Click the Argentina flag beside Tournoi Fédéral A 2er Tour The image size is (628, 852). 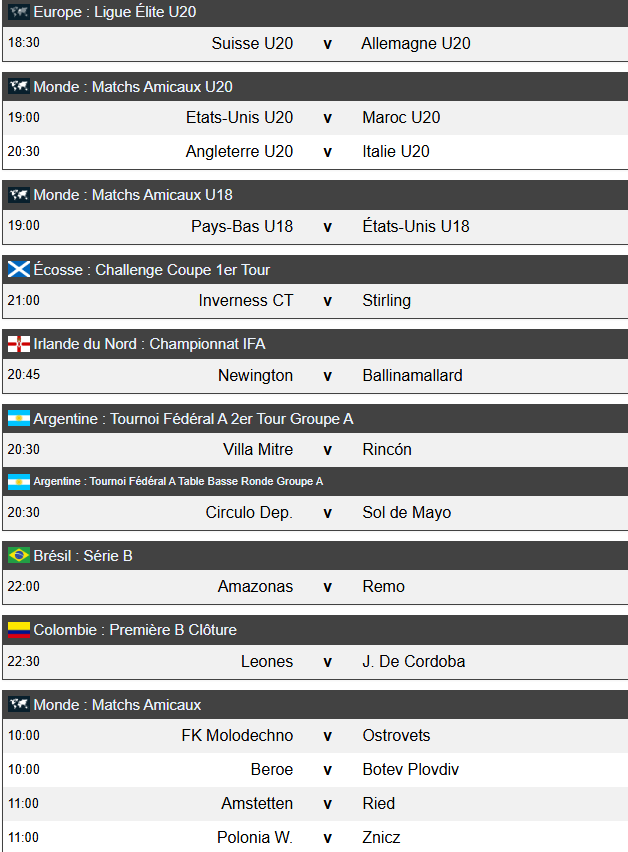click(18, 419)
